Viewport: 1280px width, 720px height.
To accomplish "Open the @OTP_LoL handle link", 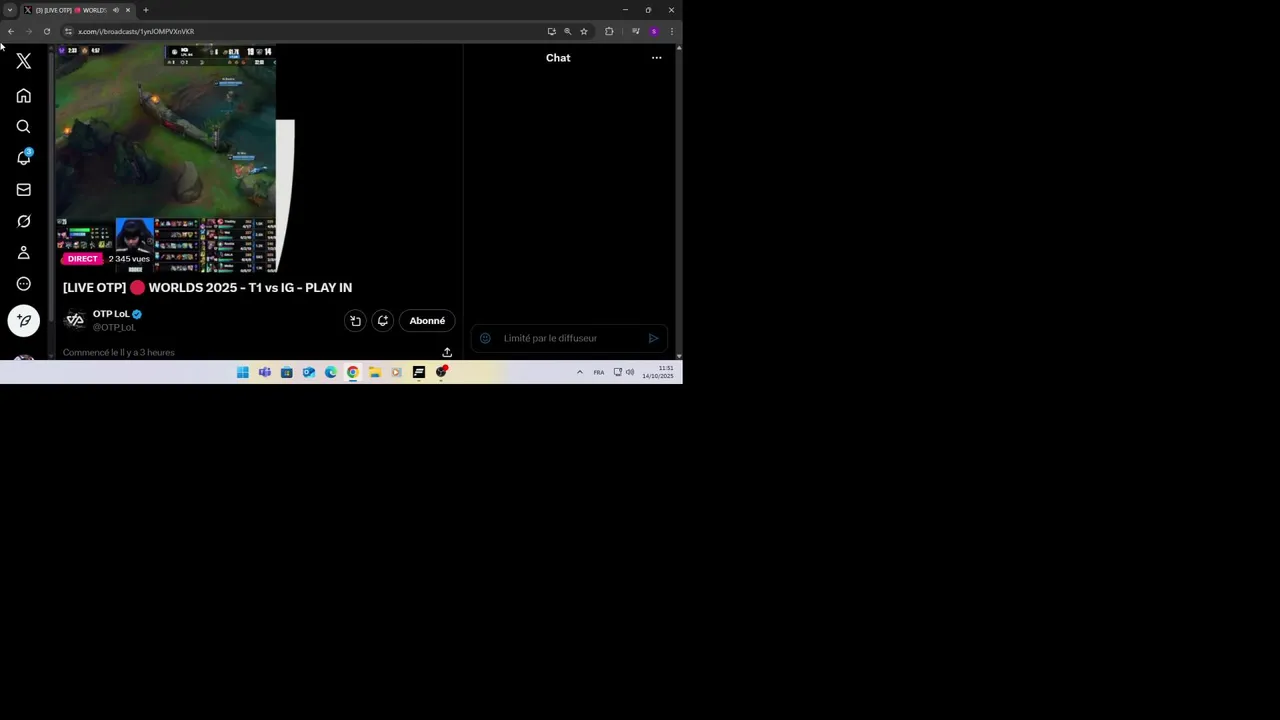I will (114, 327).
